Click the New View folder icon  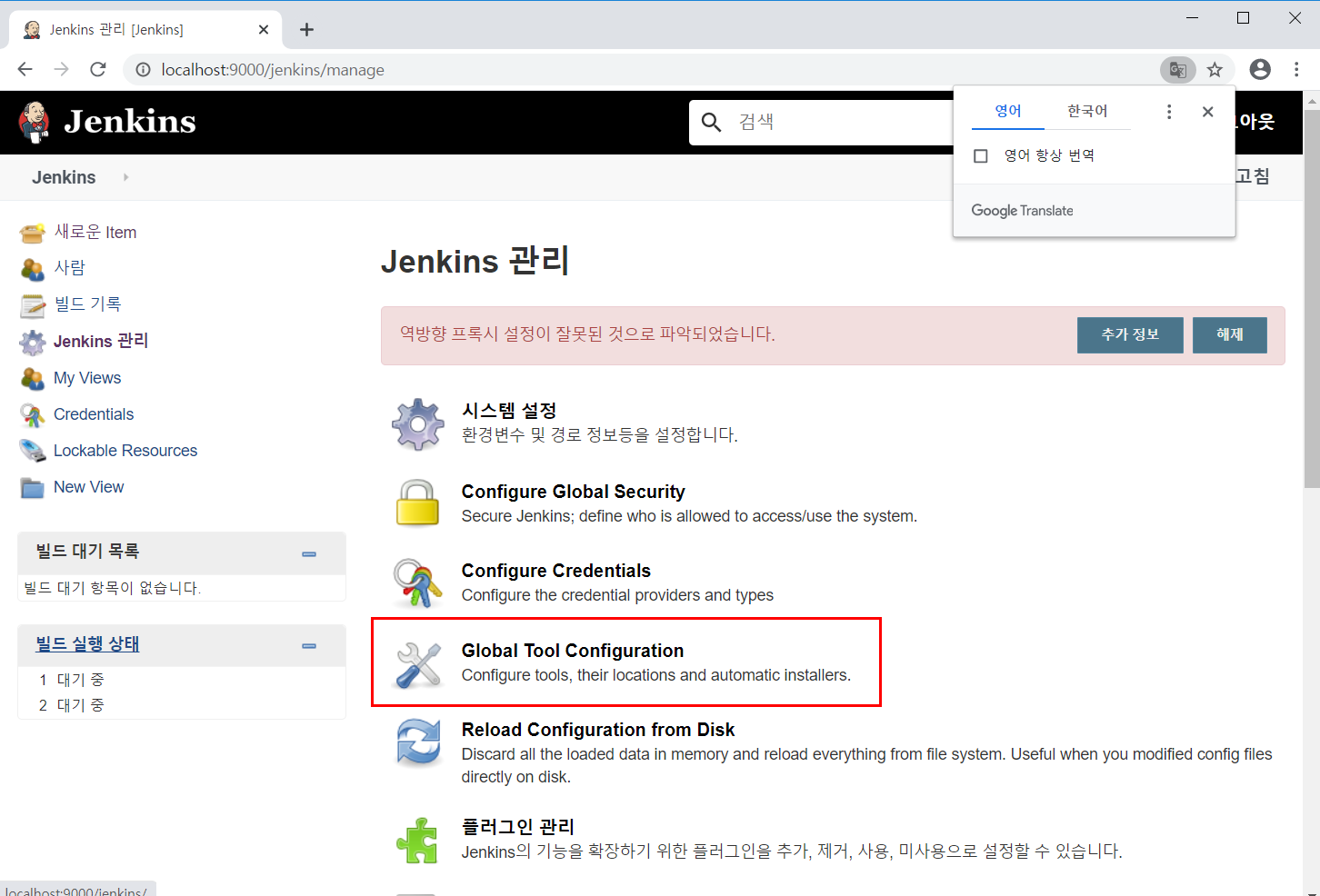pos(33,488)
